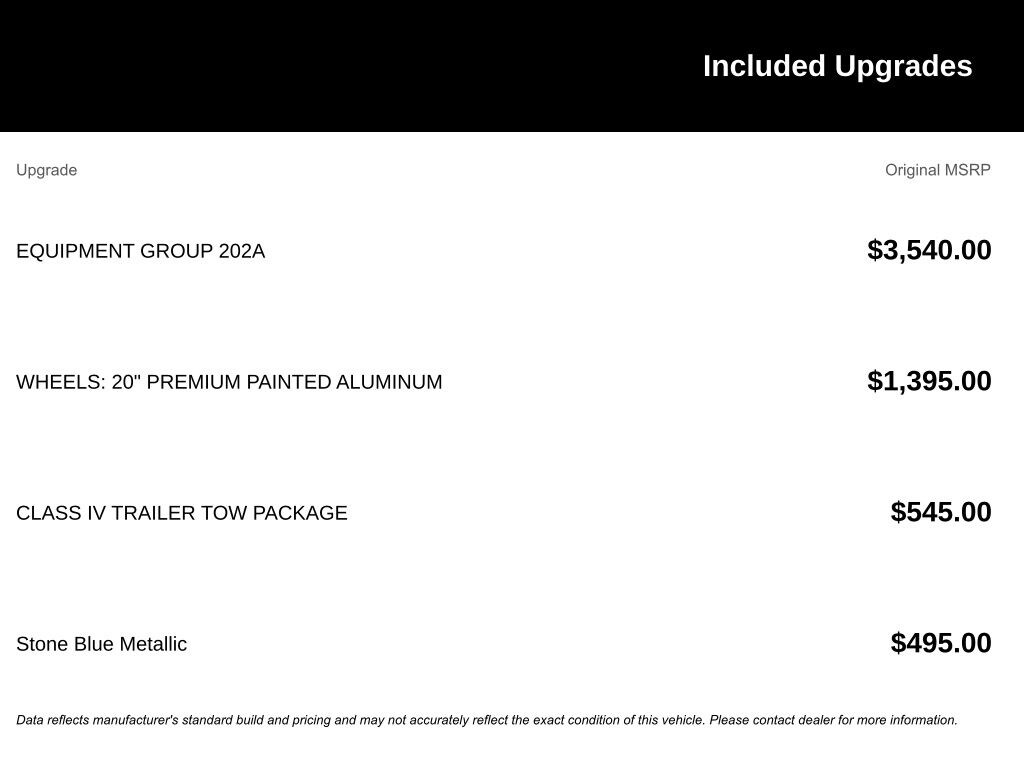The width and height of the screenshot is (1024, 768).
Task: Select the WHEELS: 20" PREMIUM PAINTED ALUMINUM row label
Action: pyautogui.click(x=229, y=382)
